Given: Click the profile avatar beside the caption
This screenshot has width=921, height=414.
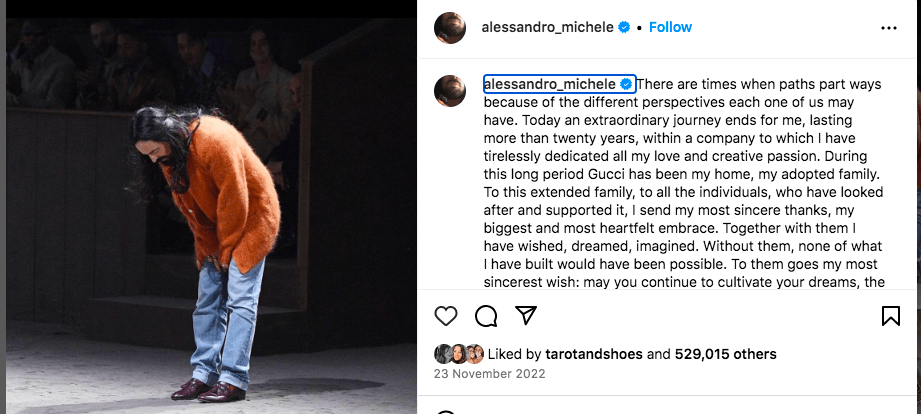Looking at the screenshot, I should pos(450,90).
